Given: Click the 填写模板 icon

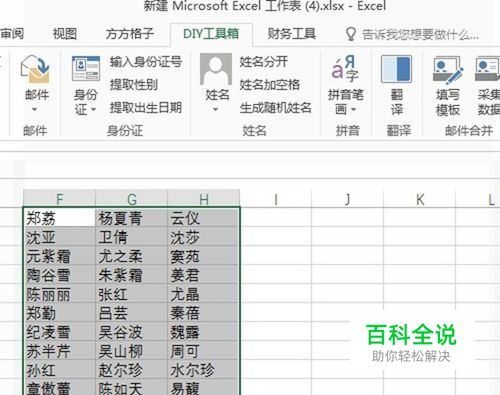Looking at the screenshot, I should [448, 69].
